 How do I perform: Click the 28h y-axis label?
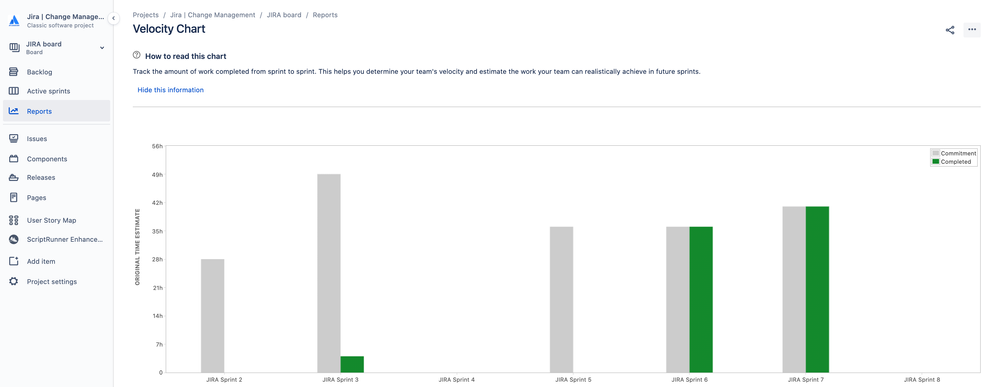[x=157, y=260]
